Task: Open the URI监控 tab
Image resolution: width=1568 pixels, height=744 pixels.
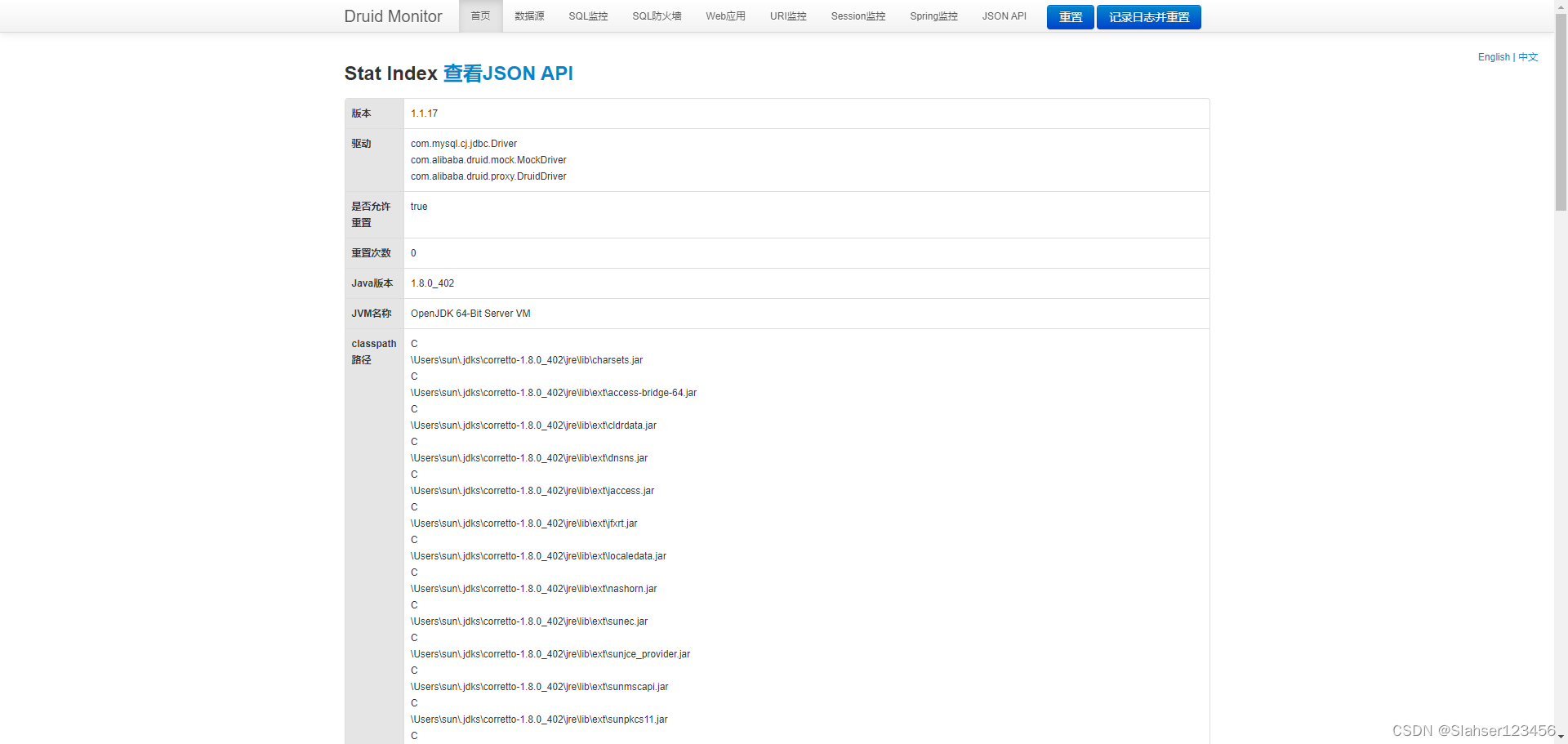Action: coord(787,16)
